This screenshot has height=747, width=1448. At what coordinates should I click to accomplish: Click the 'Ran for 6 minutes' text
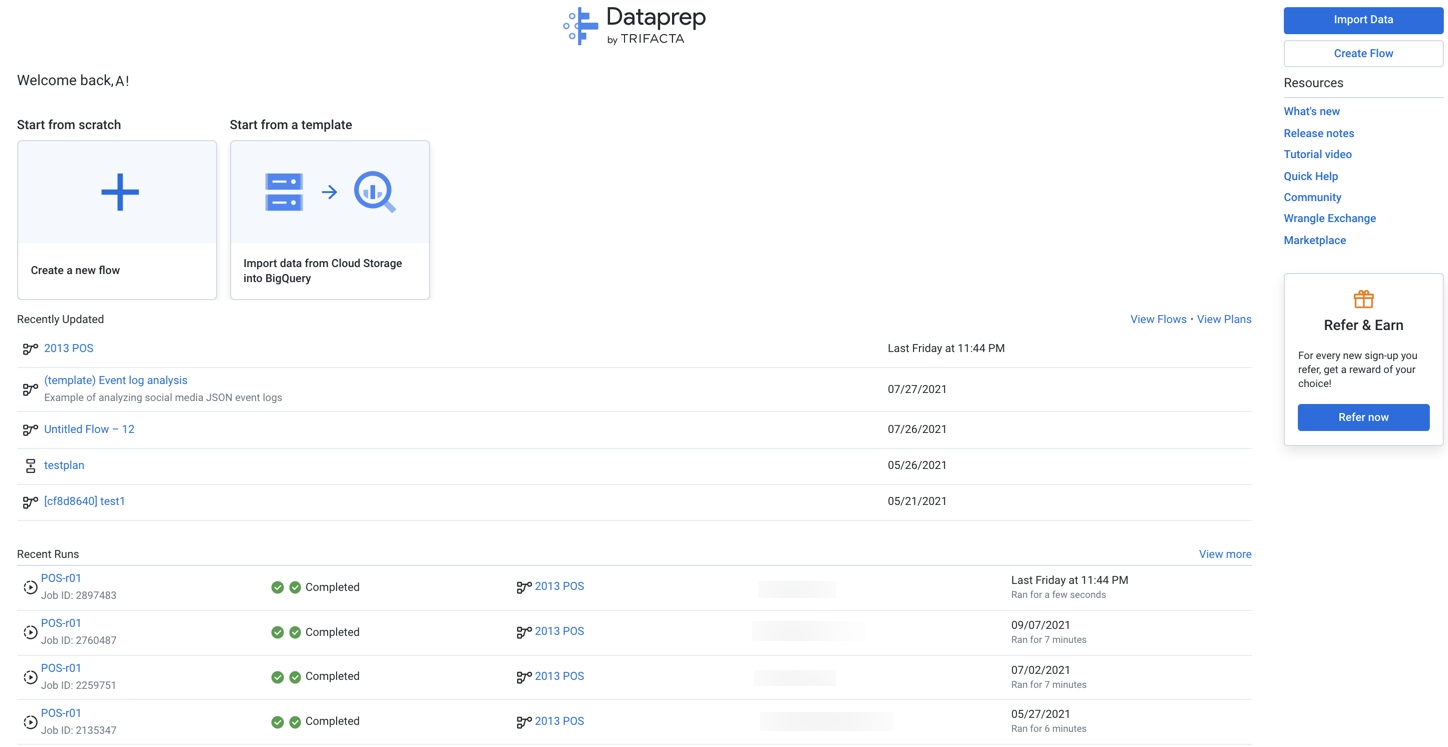pos(1048,729)
